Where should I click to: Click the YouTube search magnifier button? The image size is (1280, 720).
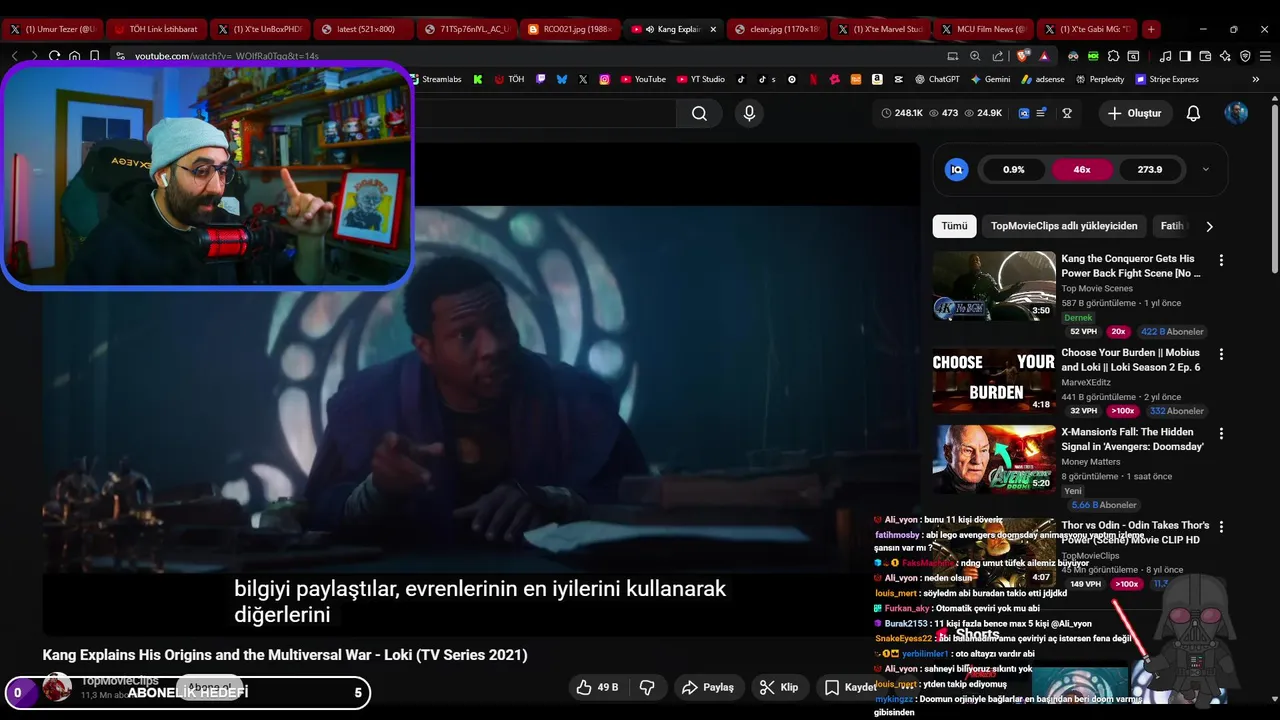point(699,113)
